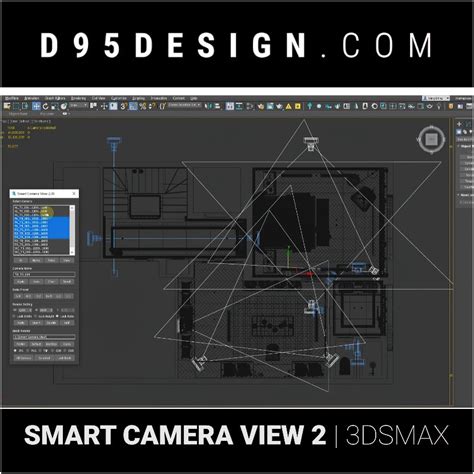The width and height of the screenshot is (474, 474).
Task: Activate the Select and Move tool
Action: point(36,106)
